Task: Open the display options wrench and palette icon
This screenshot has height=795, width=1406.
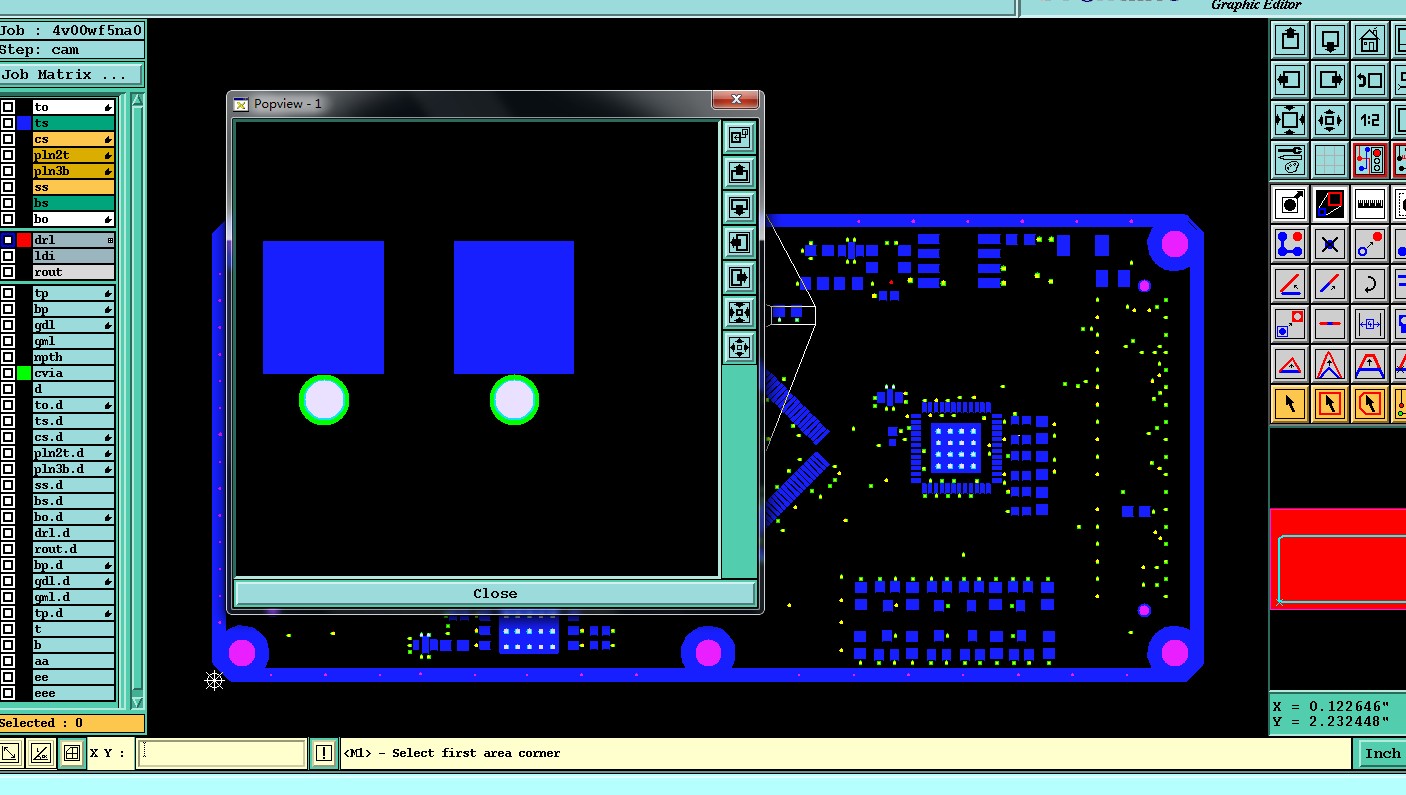Action: 1290,160
